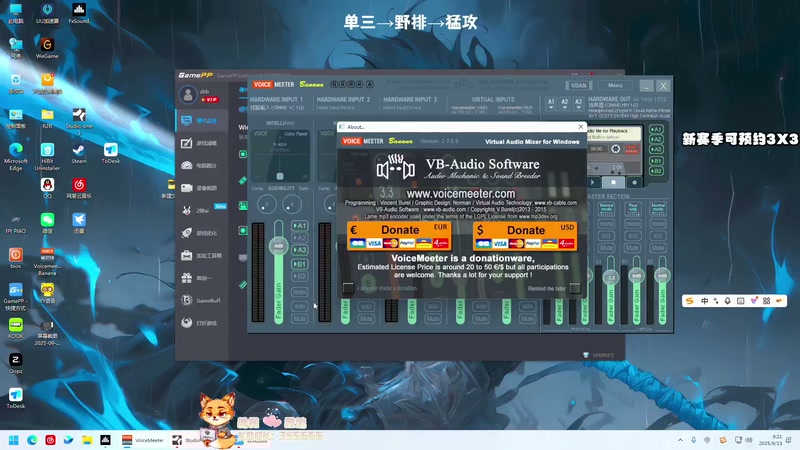Screen dimensions: 800x450
Task: Click the Donate USD button
Action: [x=525, y=236]
